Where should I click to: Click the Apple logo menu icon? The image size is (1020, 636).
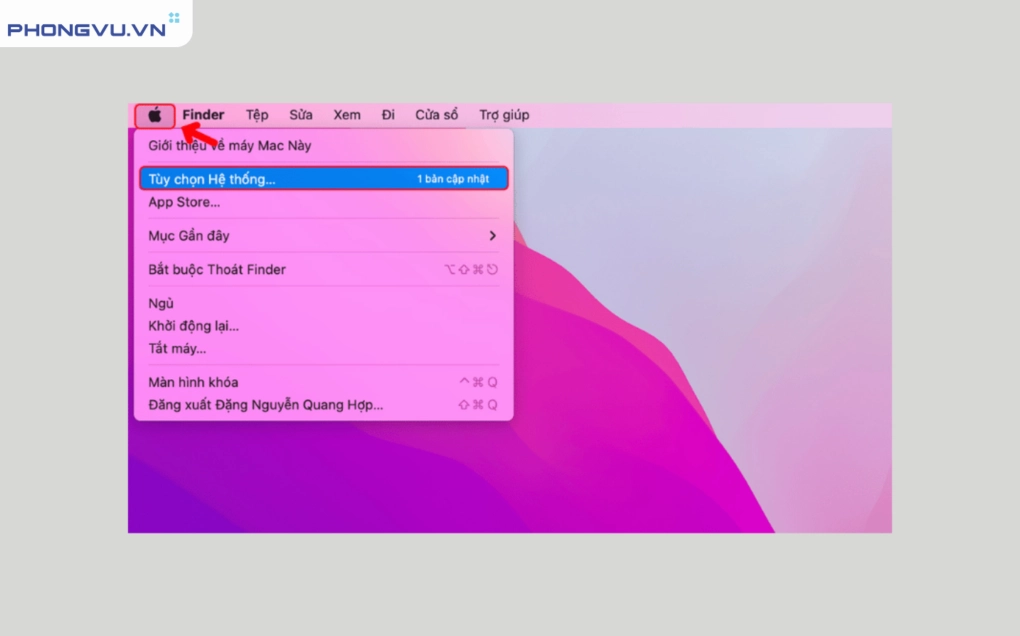click(155, 115)
